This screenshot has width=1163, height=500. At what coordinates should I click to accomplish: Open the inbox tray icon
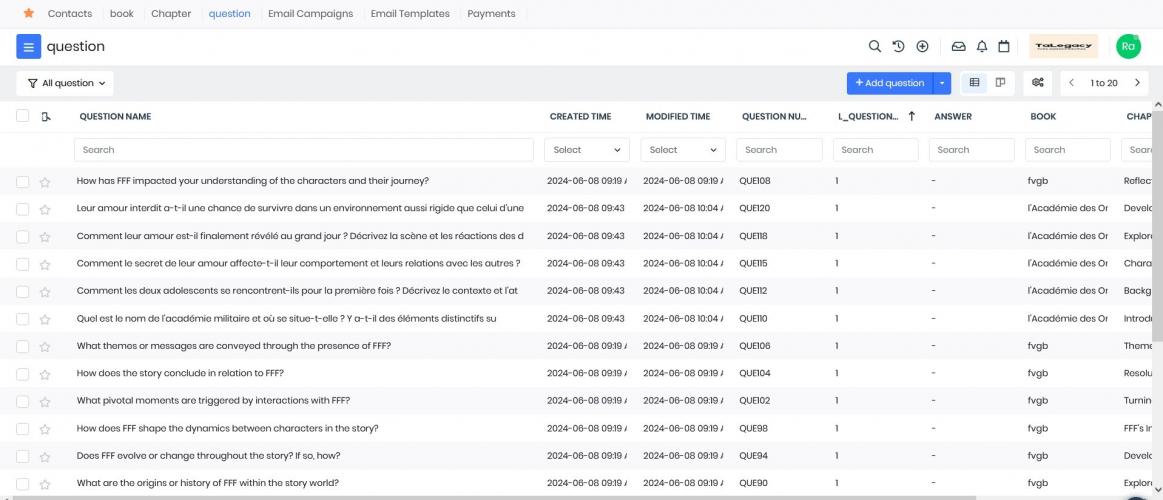pyautogui.click(x=958, y=46)
